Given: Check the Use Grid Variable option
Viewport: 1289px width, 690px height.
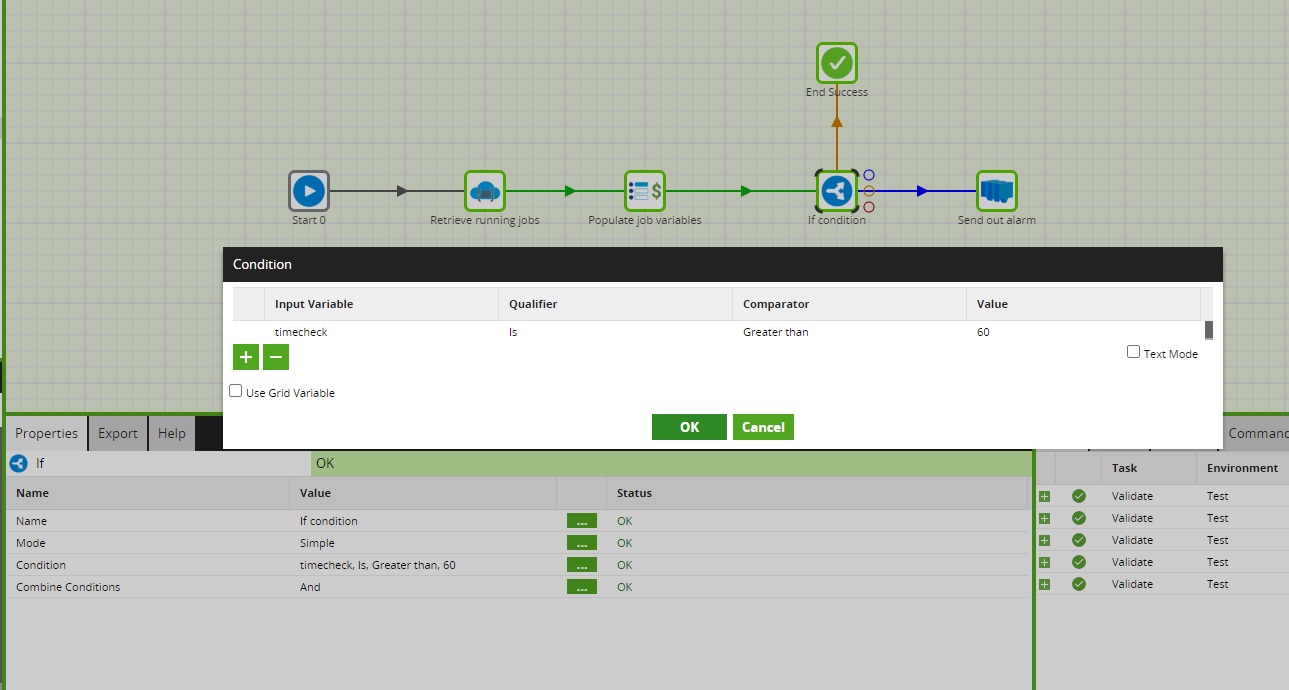Looking at the screenshot, I should pos(235,390).
